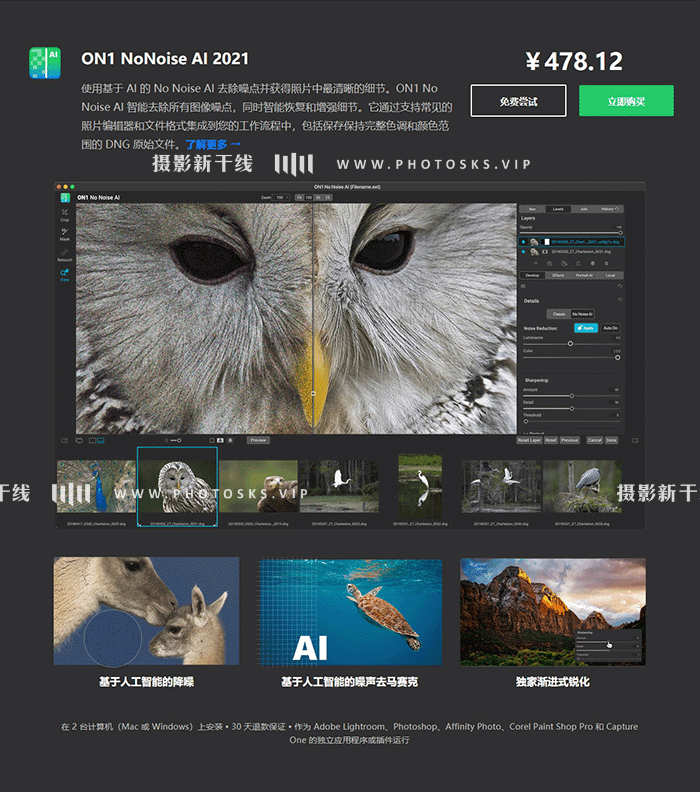Click the Done button
The height and width of the screenshot is (792, 700).
612,440
